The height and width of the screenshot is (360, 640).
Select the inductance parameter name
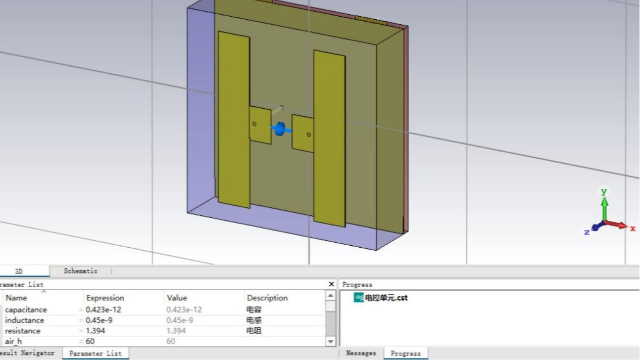click(x=24, y=320)
